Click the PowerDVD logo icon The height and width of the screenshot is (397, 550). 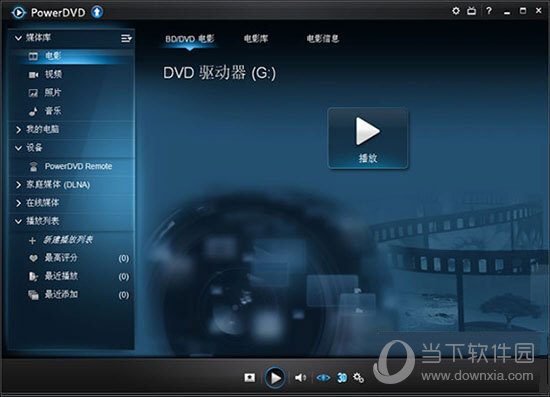pyautogui.click(x=18, y=13)
